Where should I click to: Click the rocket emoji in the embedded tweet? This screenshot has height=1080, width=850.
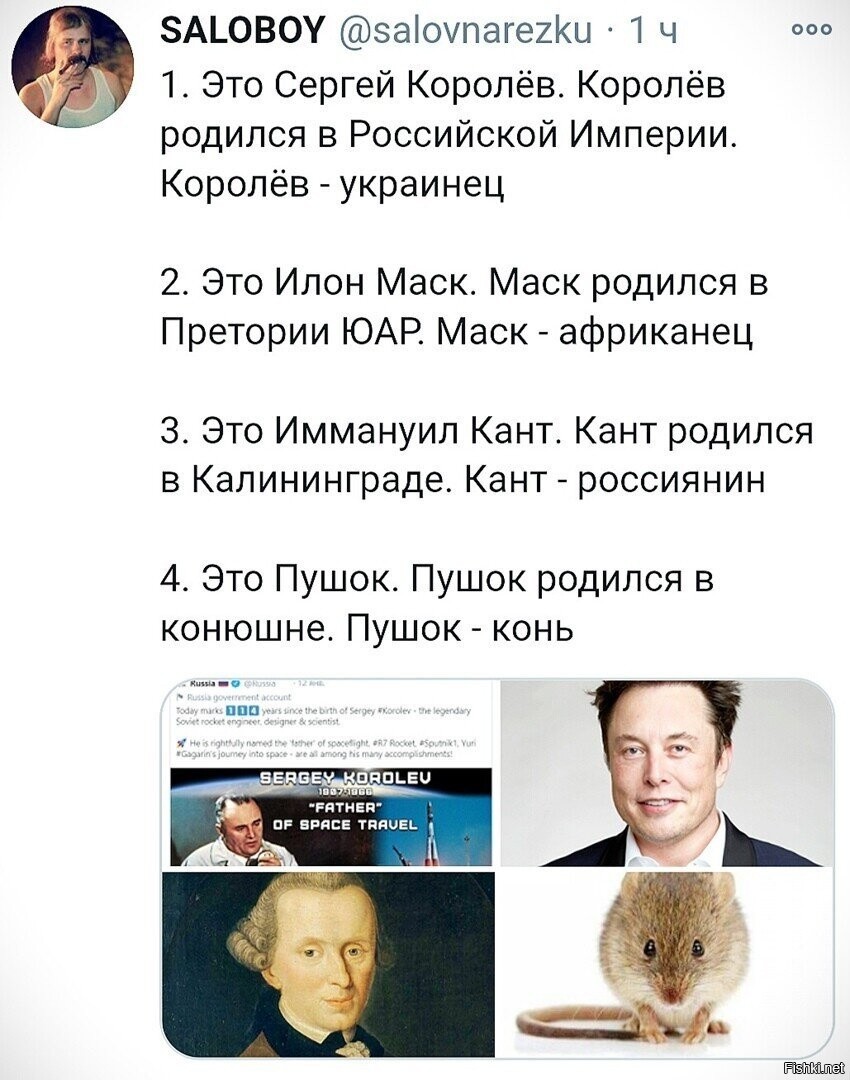[182, 742]
